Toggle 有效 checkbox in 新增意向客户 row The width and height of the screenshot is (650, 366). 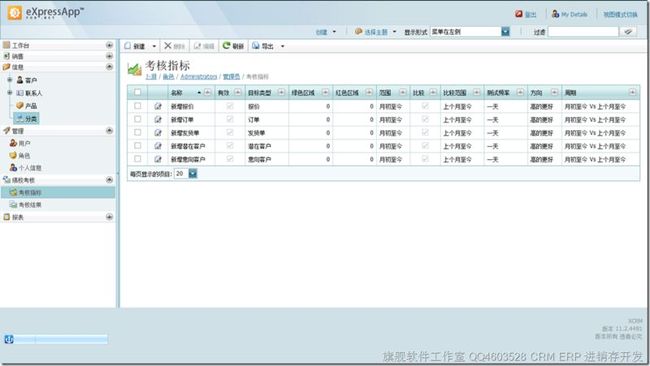[x=230, y=159]
